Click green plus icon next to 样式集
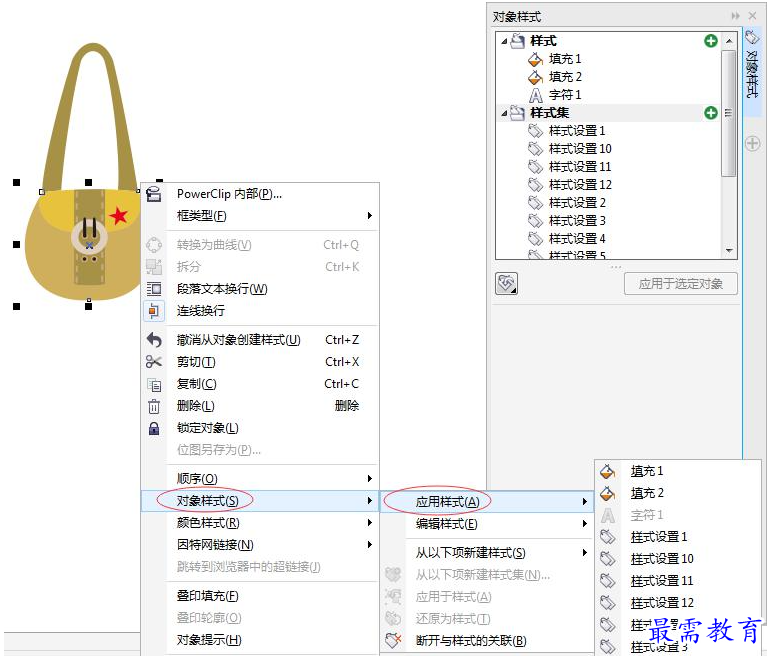 point(711,113)
